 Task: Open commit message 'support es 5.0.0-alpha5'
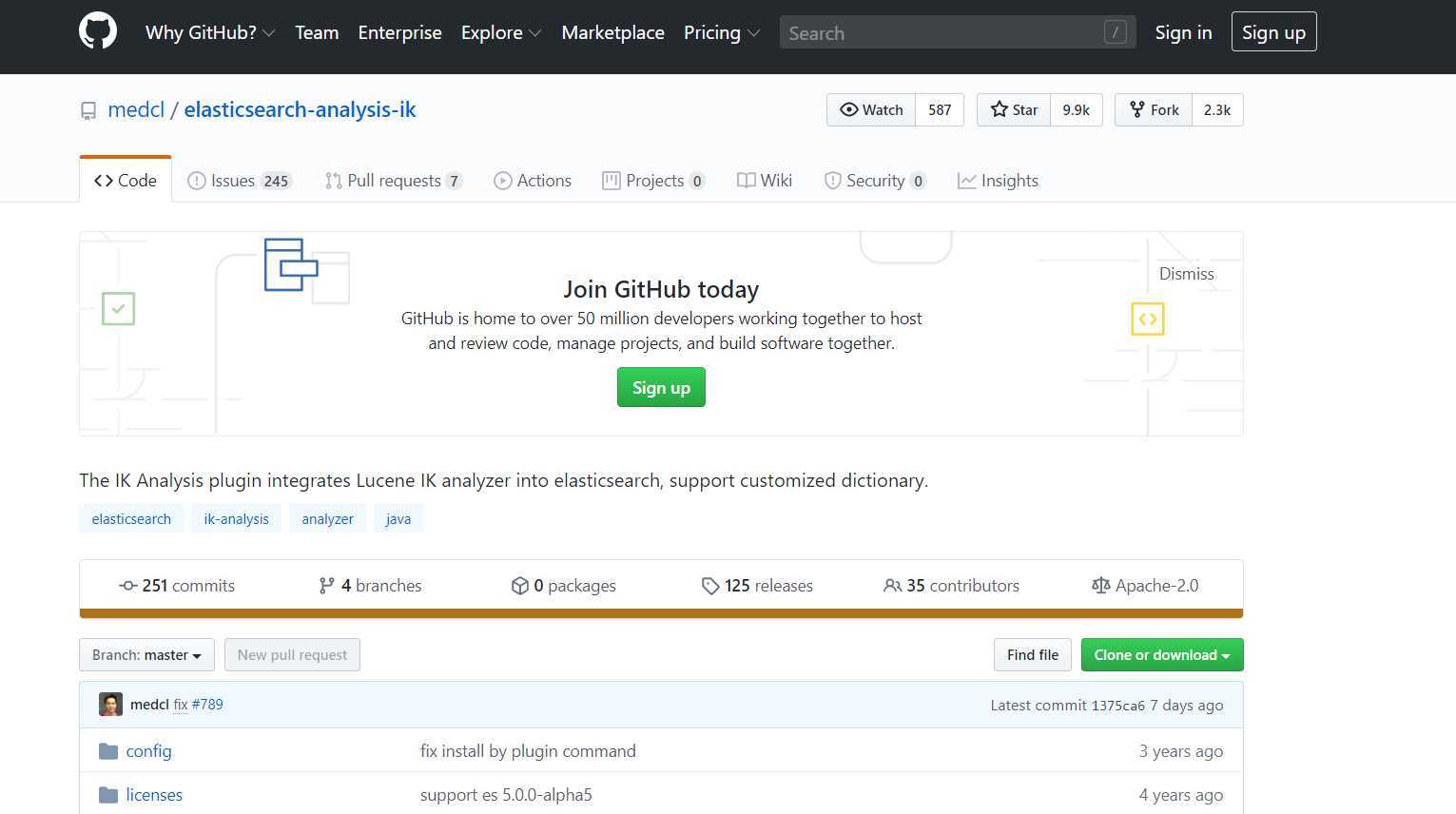(x=506, y=795)
